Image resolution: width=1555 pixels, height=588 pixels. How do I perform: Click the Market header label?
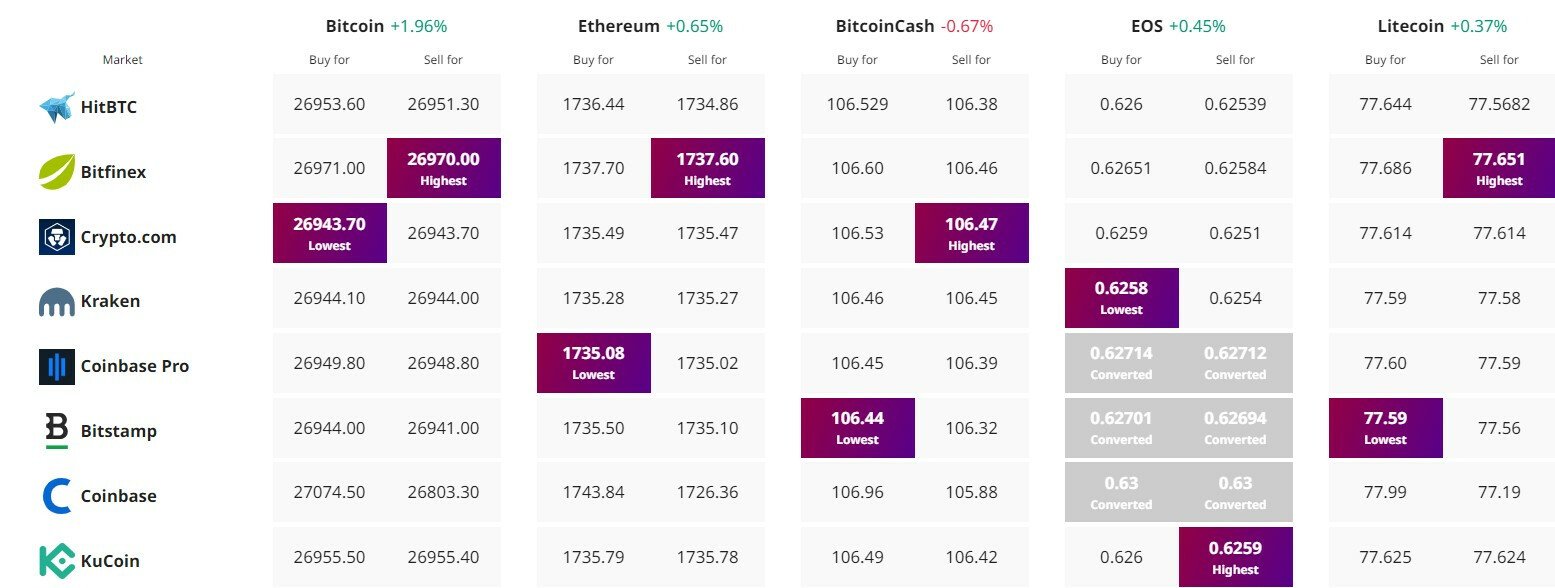[122, 59]
